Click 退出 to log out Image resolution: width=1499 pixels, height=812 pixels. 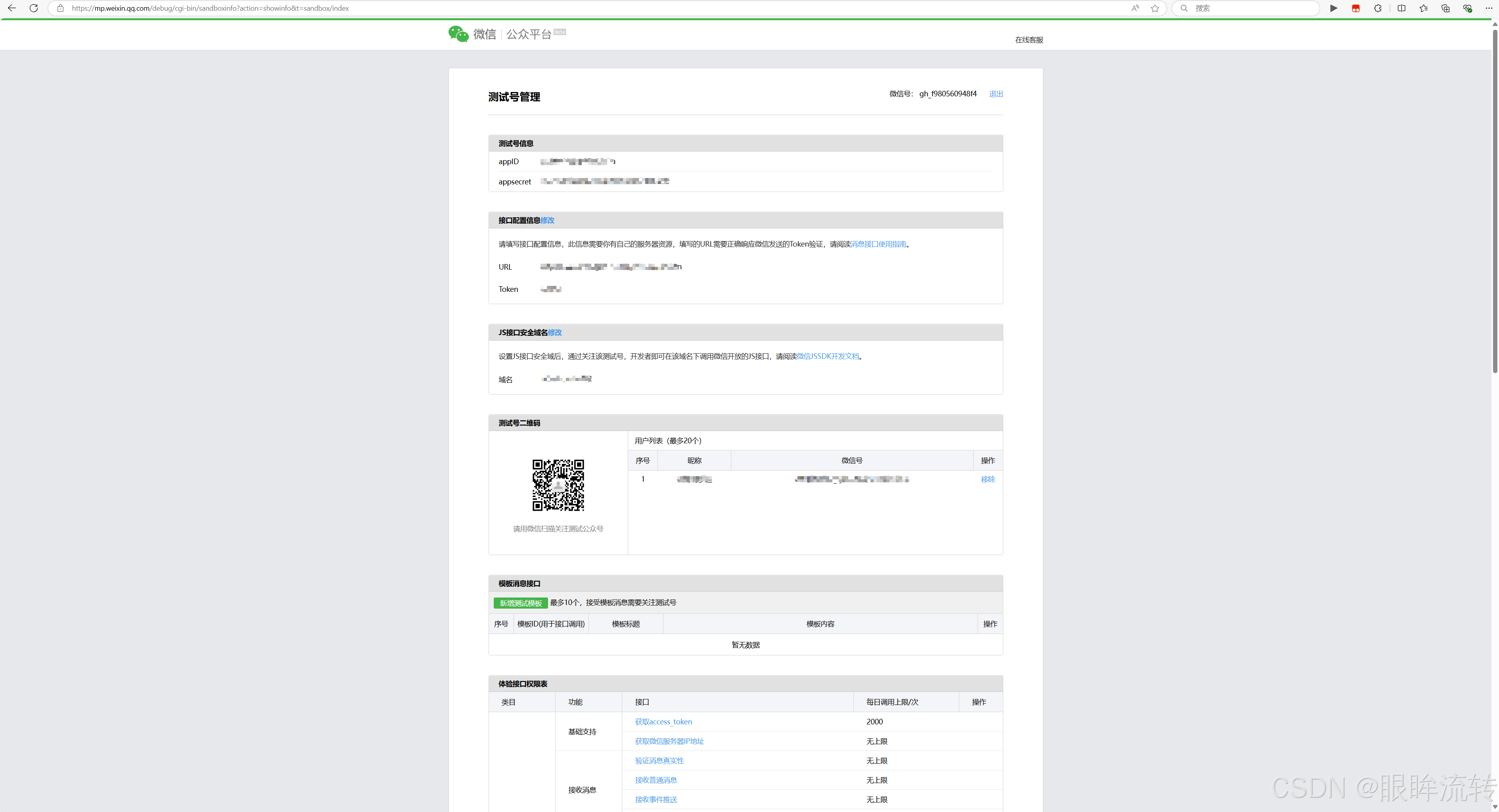coord(996,94)
